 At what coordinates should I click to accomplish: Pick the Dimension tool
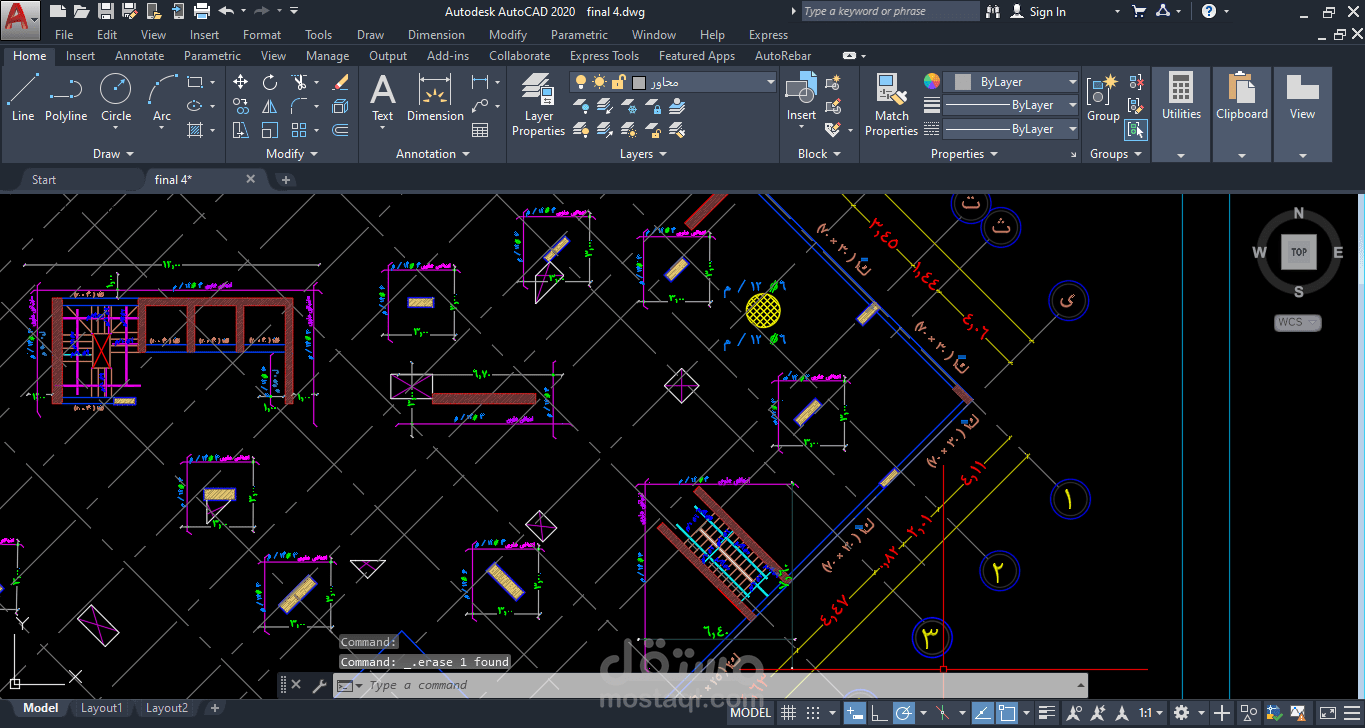[435, 99]
